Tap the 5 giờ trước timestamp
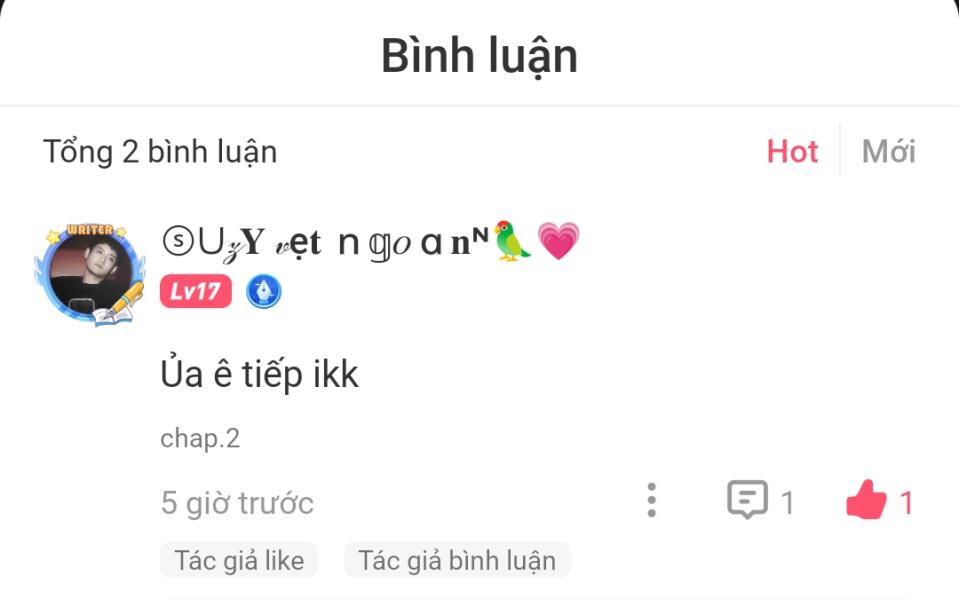Screen dimensions: 959x600 point(237,503)
